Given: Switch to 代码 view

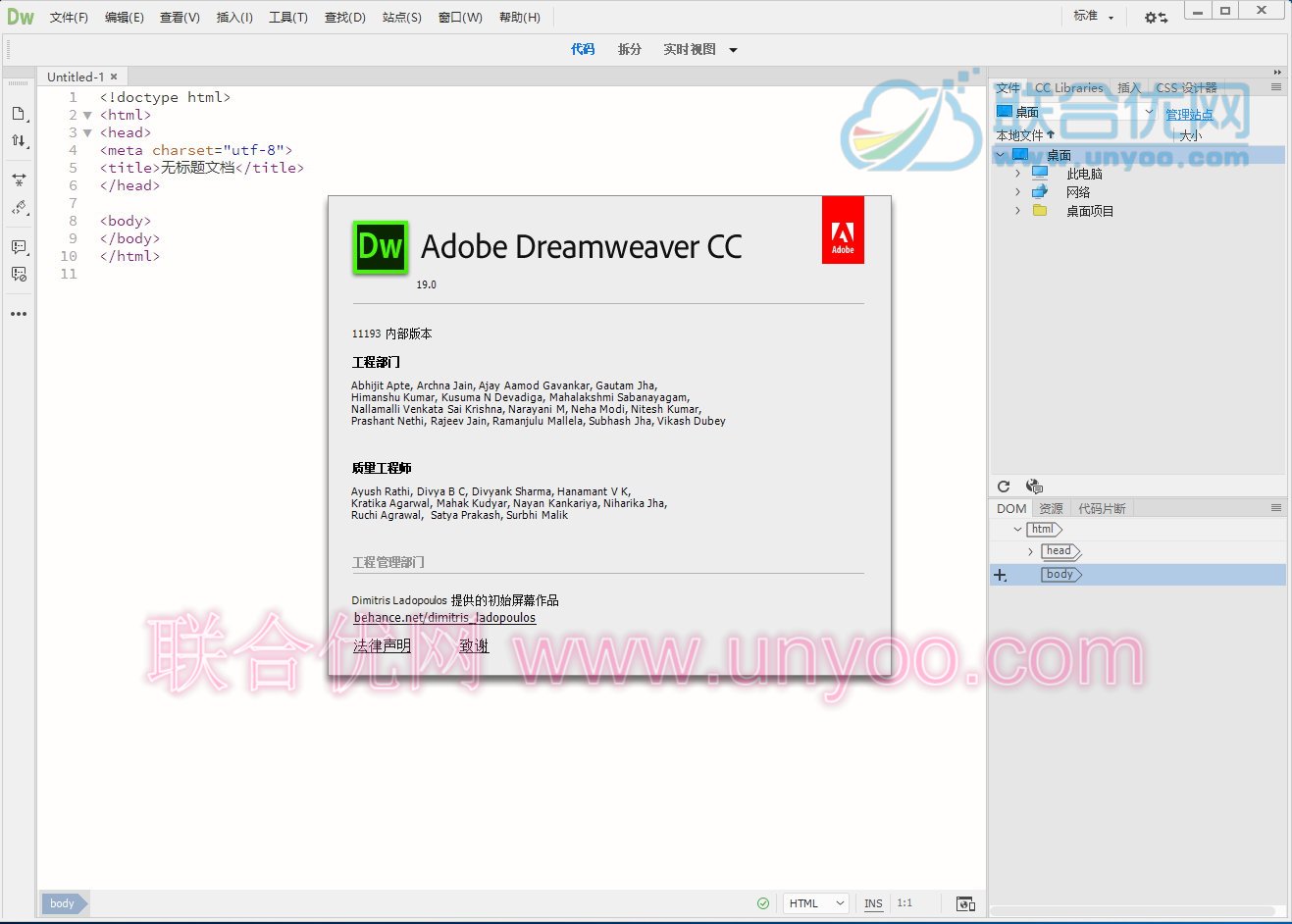Looking at the screenshot, I should (583, 49).
